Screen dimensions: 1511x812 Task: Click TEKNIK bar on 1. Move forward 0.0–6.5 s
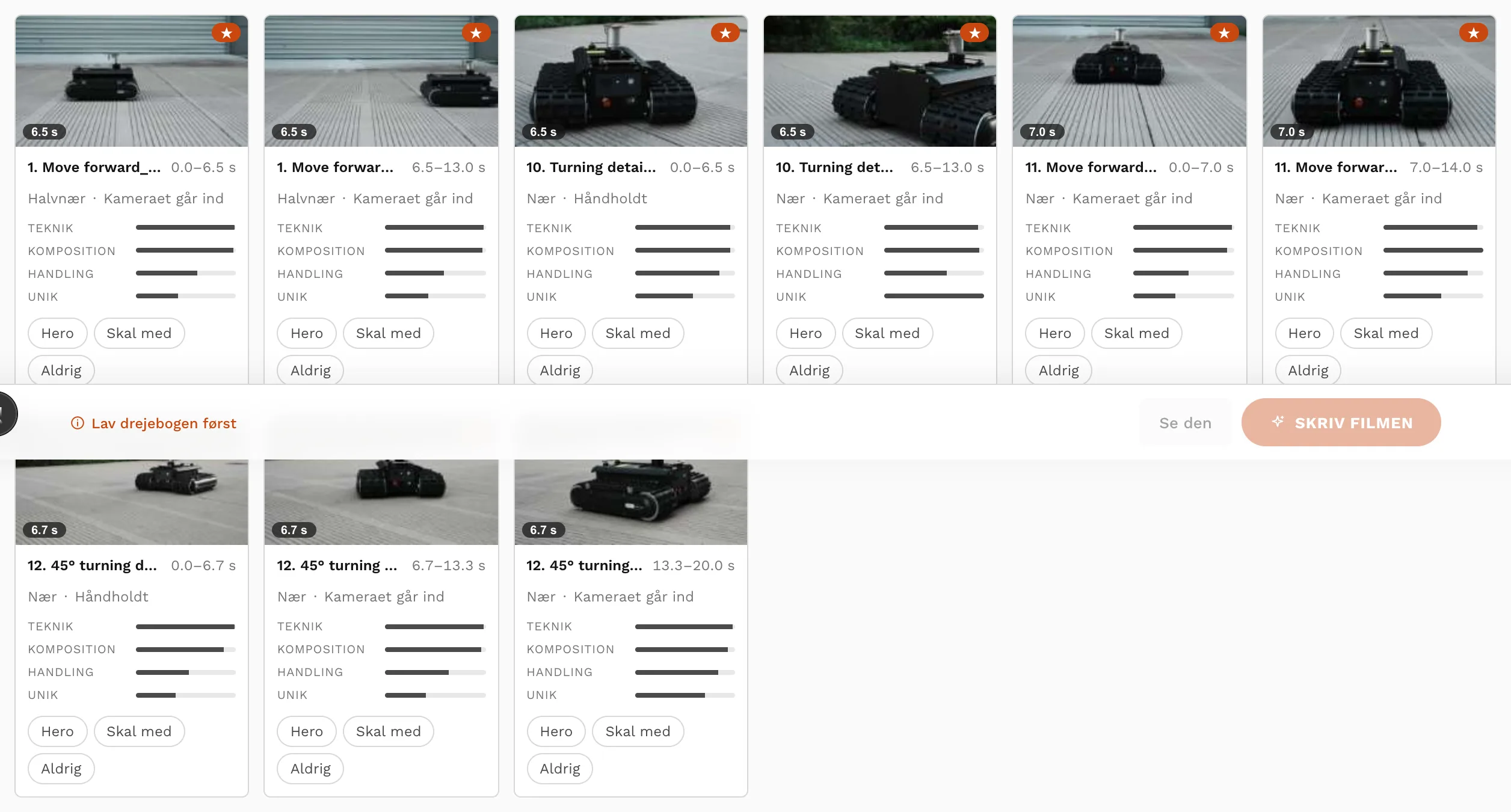point(186,227)
